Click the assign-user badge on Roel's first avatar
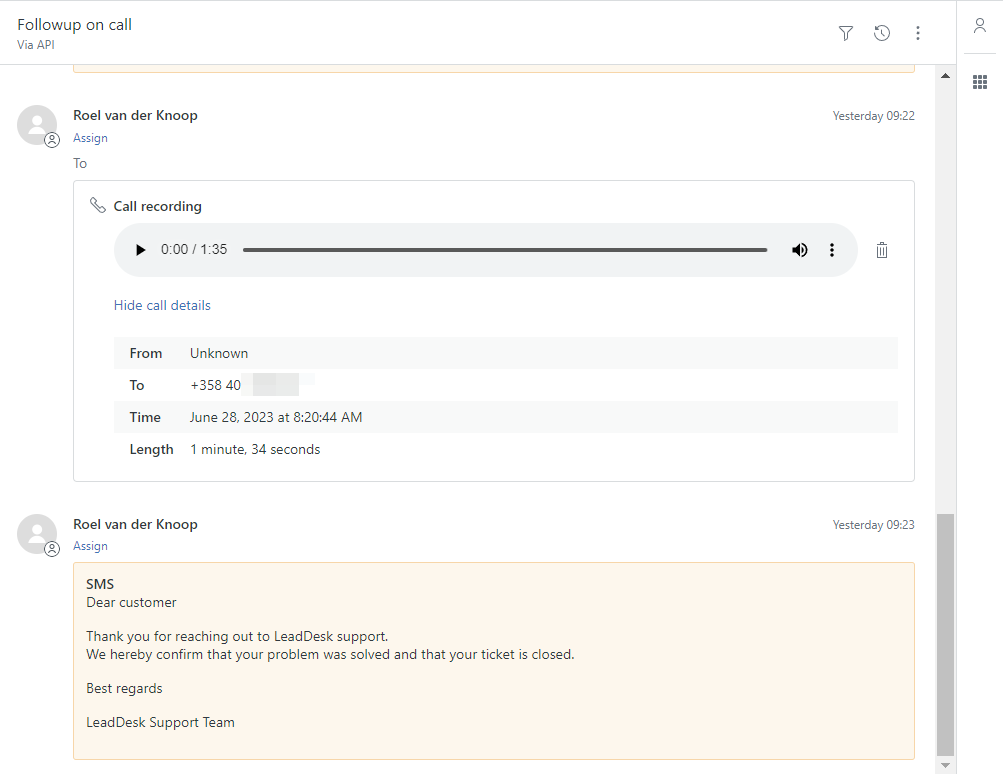The height and width of the screenshot is (774, 1003). point(51,140)
